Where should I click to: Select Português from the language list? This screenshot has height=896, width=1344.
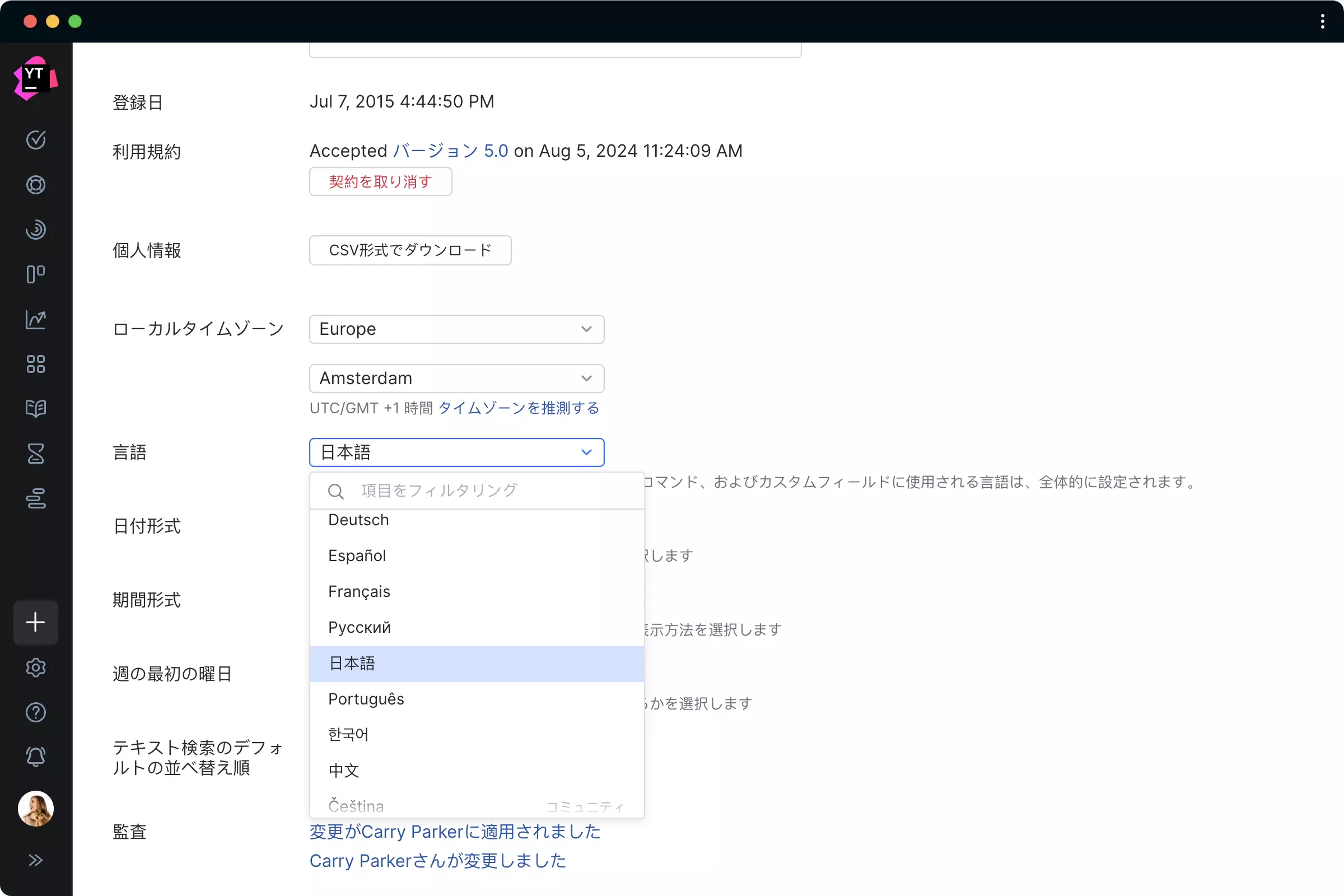tap(366, 699)
